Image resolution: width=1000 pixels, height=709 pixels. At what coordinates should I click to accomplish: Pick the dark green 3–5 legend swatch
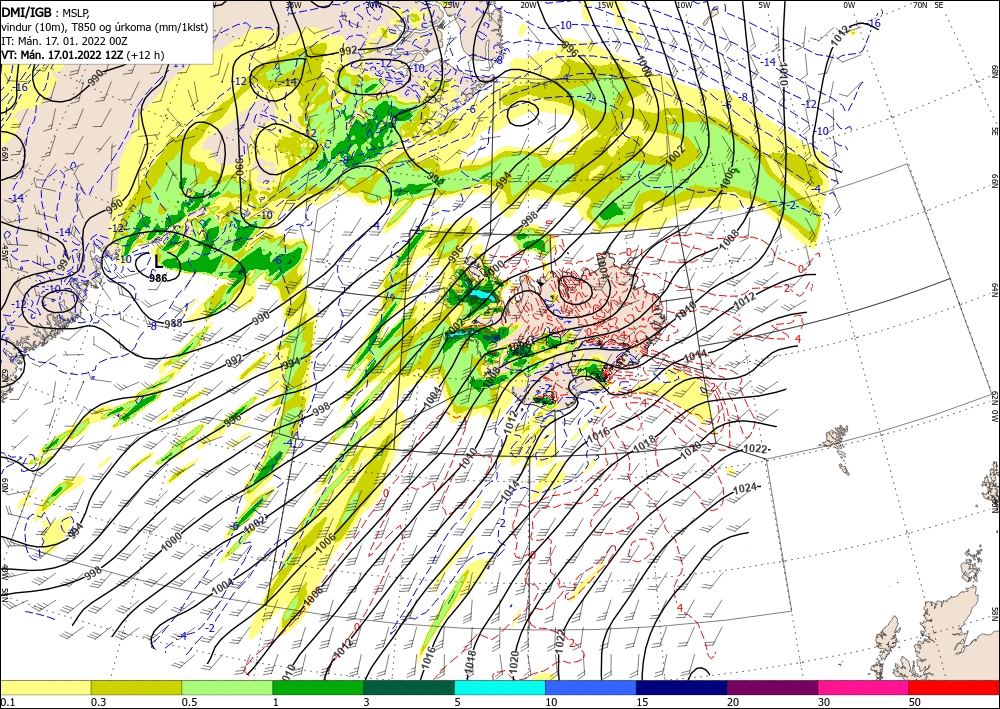pyautogui.click(x=409, y=687)
